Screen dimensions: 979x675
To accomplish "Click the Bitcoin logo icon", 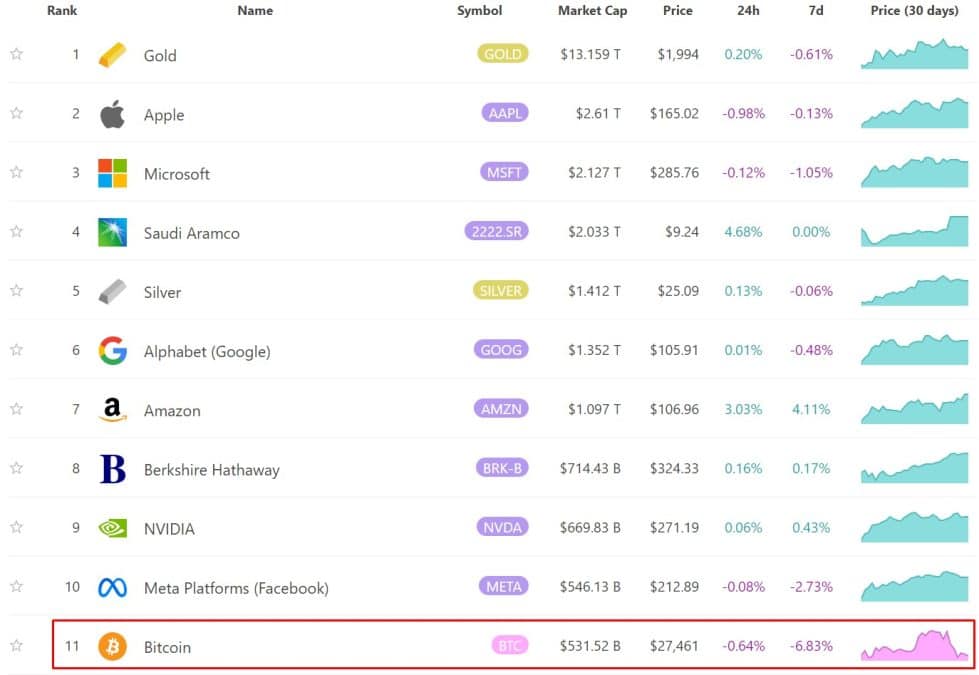I will [112, 646].
